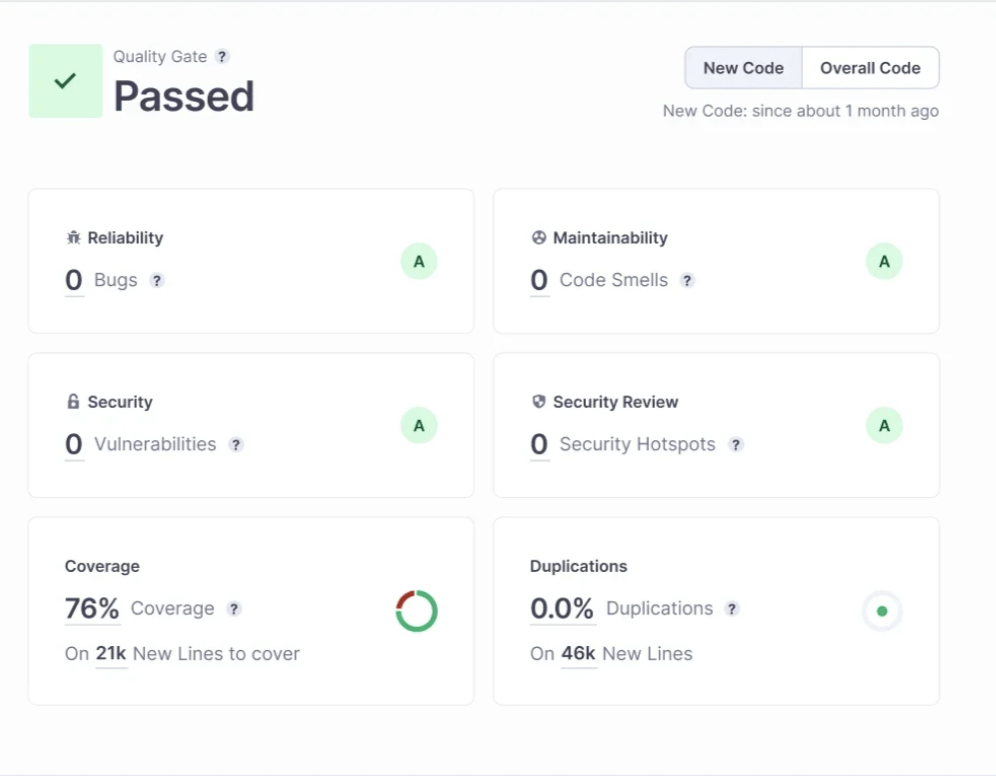Click the Reliability bug icon

(74, 237)
